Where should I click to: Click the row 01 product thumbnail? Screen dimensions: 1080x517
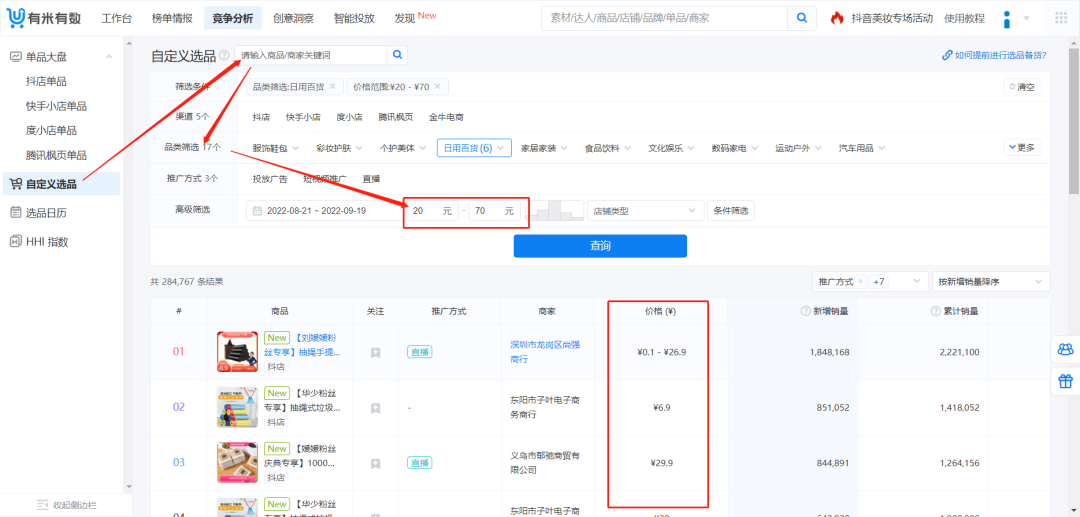237,352
